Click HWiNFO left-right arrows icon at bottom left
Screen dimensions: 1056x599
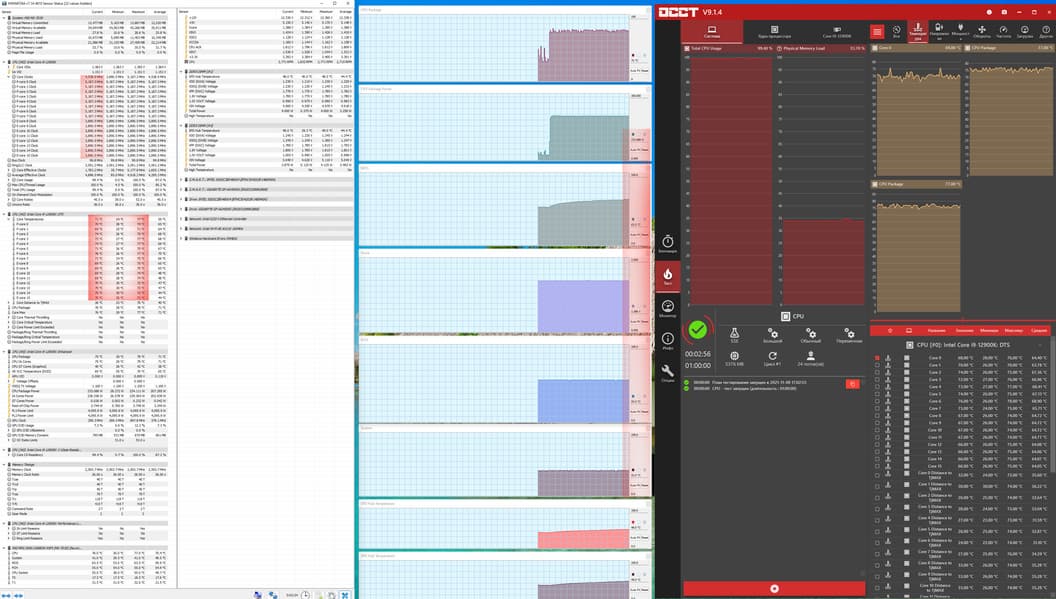[x=7, y=595]
